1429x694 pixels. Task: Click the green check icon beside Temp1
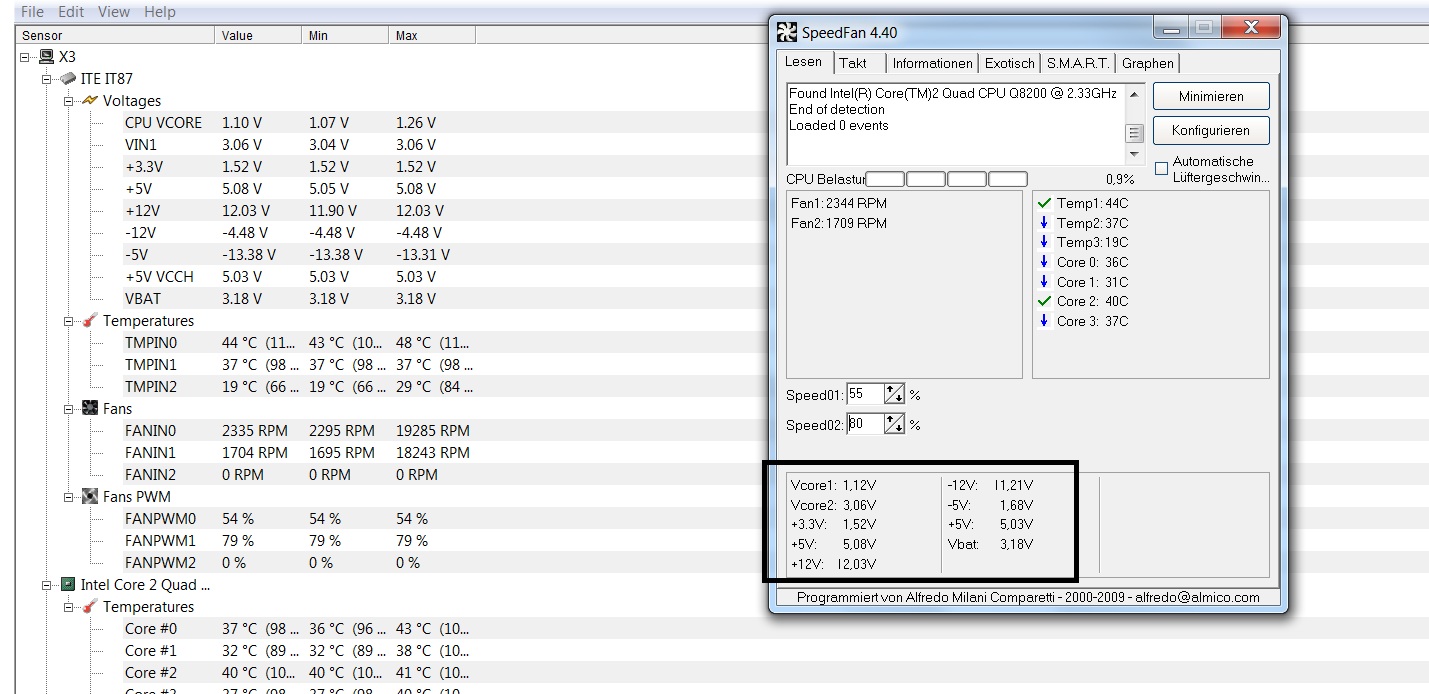pyautogui.click(x=1045, y=203)
